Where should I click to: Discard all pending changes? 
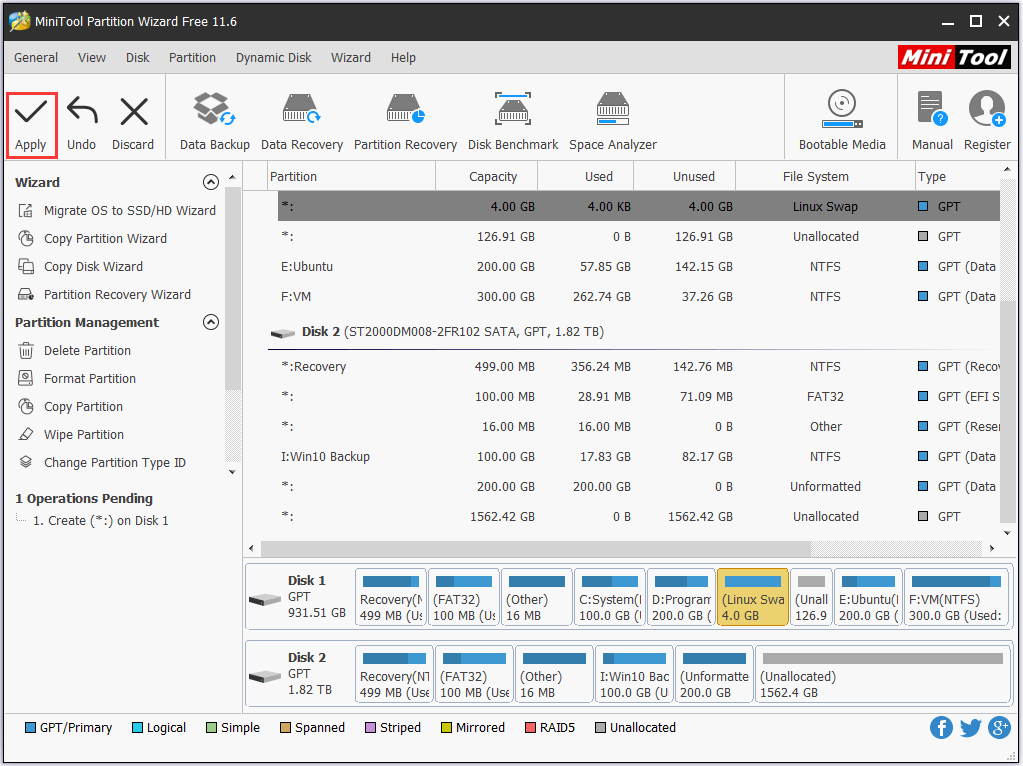click(x=133, y=125)
